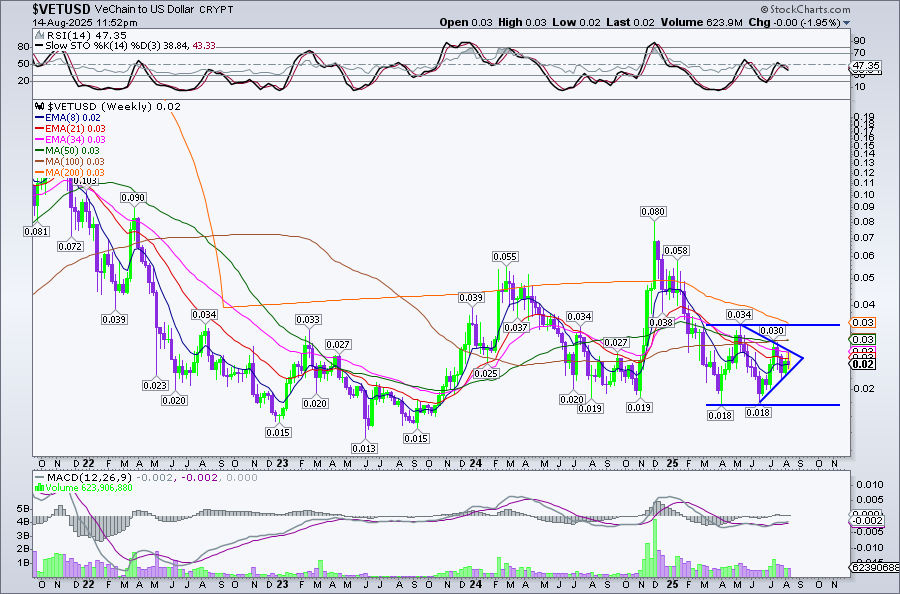The image size is (900, 594).
Task: Click the 0.103 peak price label
Action: pyautogui.click(x=85, y=181)
